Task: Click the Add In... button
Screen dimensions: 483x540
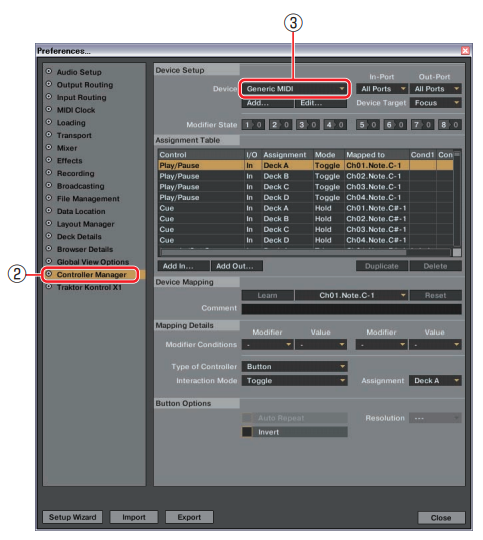Action: [184, 266]
